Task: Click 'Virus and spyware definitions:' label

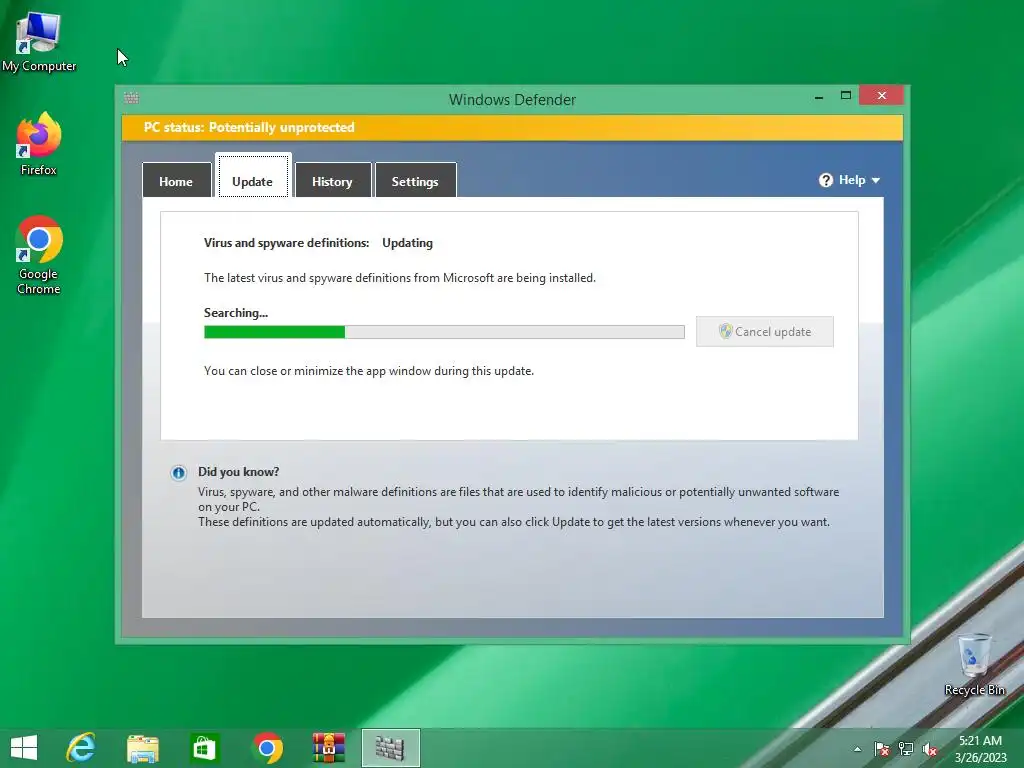Action: tap(287, 243)
